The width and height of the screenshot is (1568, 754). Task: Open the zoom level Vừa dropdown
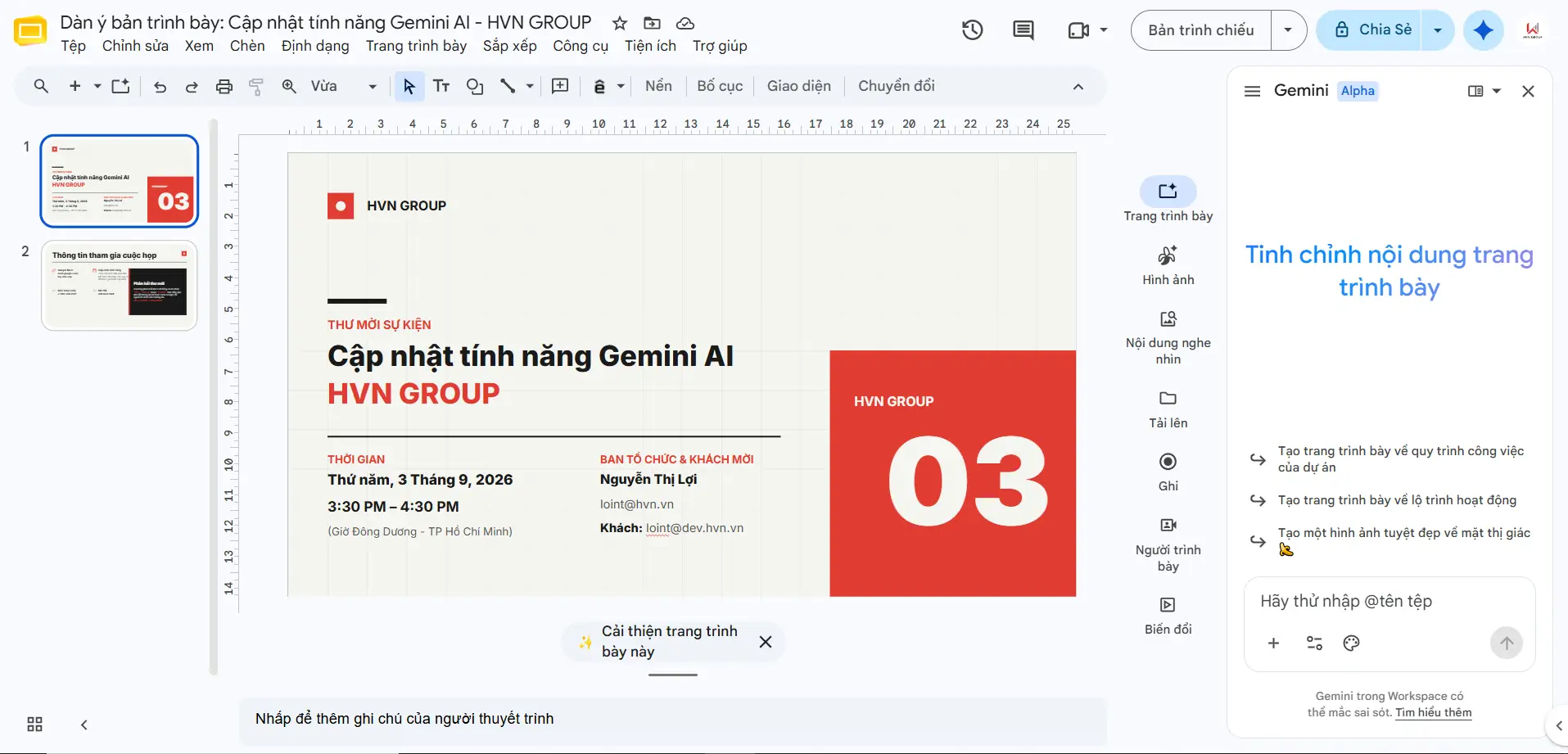(344, 86)
